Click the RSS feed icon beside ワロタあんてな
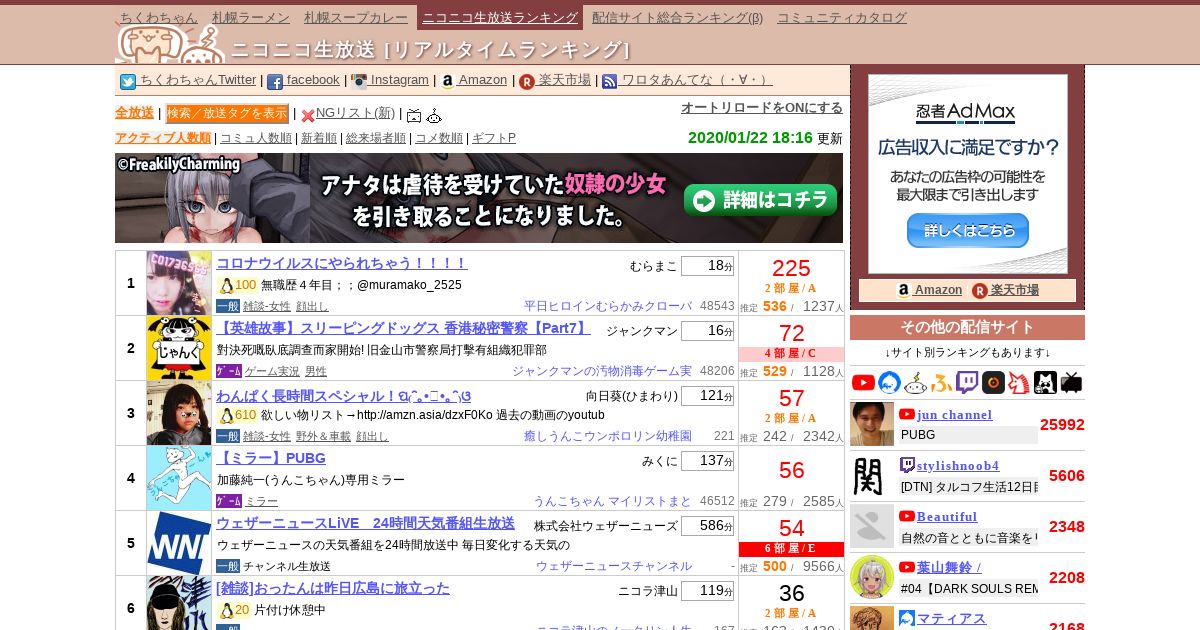Image resolution: width=1200 pixels, height=630 pixels. [610, 82]
